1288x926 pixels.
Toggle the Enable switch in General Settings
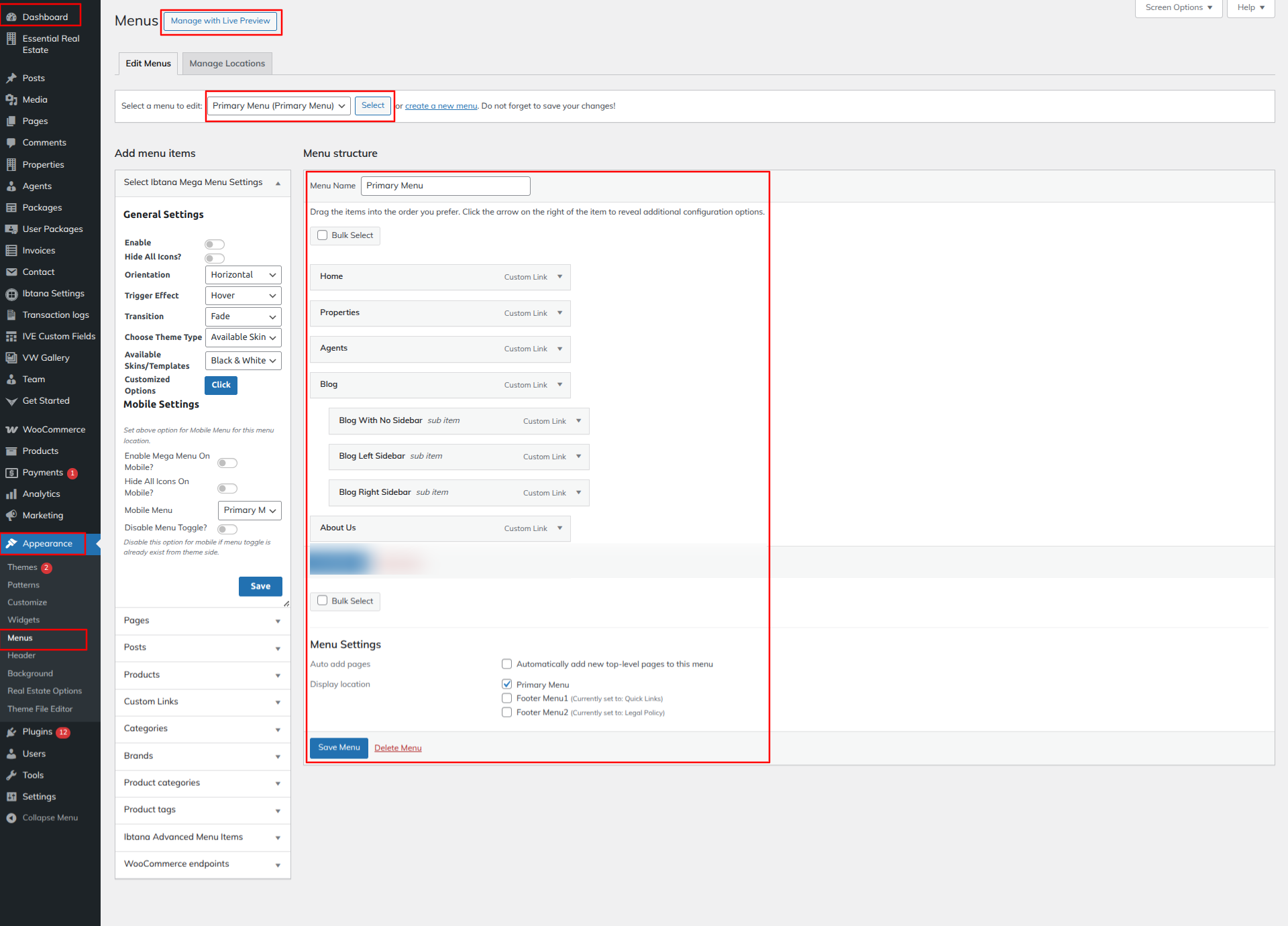point(215,244)
